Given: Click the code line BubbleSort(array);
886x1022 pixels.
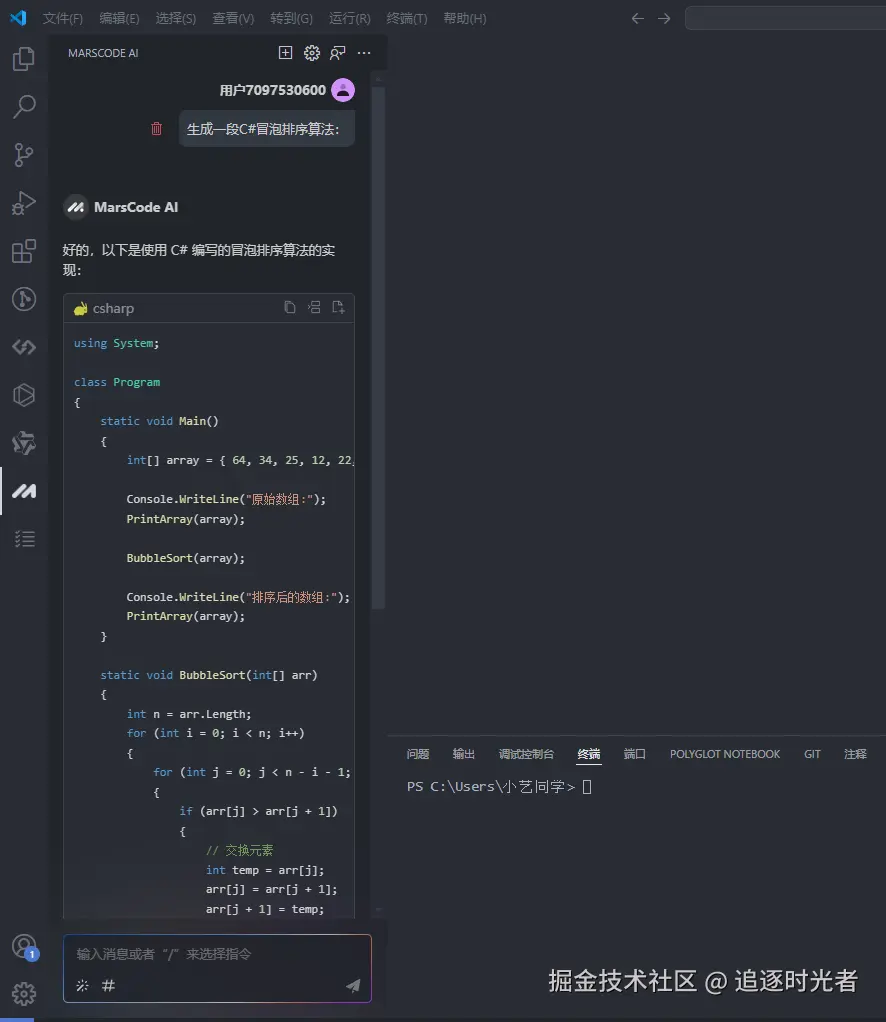Looking at the screenshot, I should click(186, 558).
